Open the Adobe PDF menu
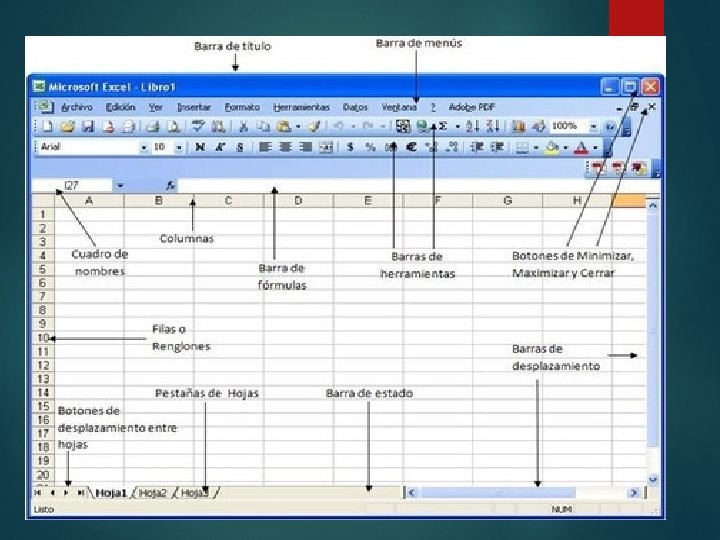The width and height of the screenshot is (720, 540). pos(472,107)
